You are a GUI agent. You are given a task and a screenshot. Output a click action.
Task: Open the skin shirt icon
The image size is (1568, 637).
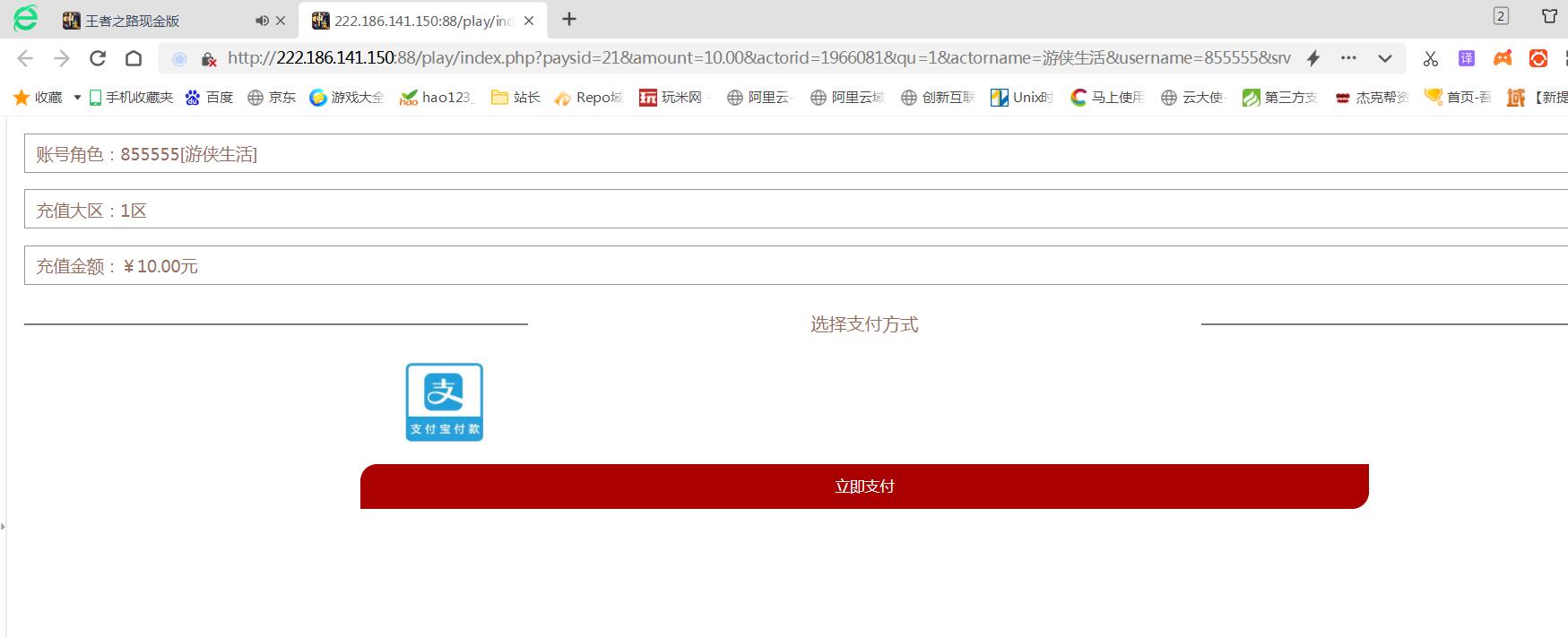click(x=1548, y=16)
